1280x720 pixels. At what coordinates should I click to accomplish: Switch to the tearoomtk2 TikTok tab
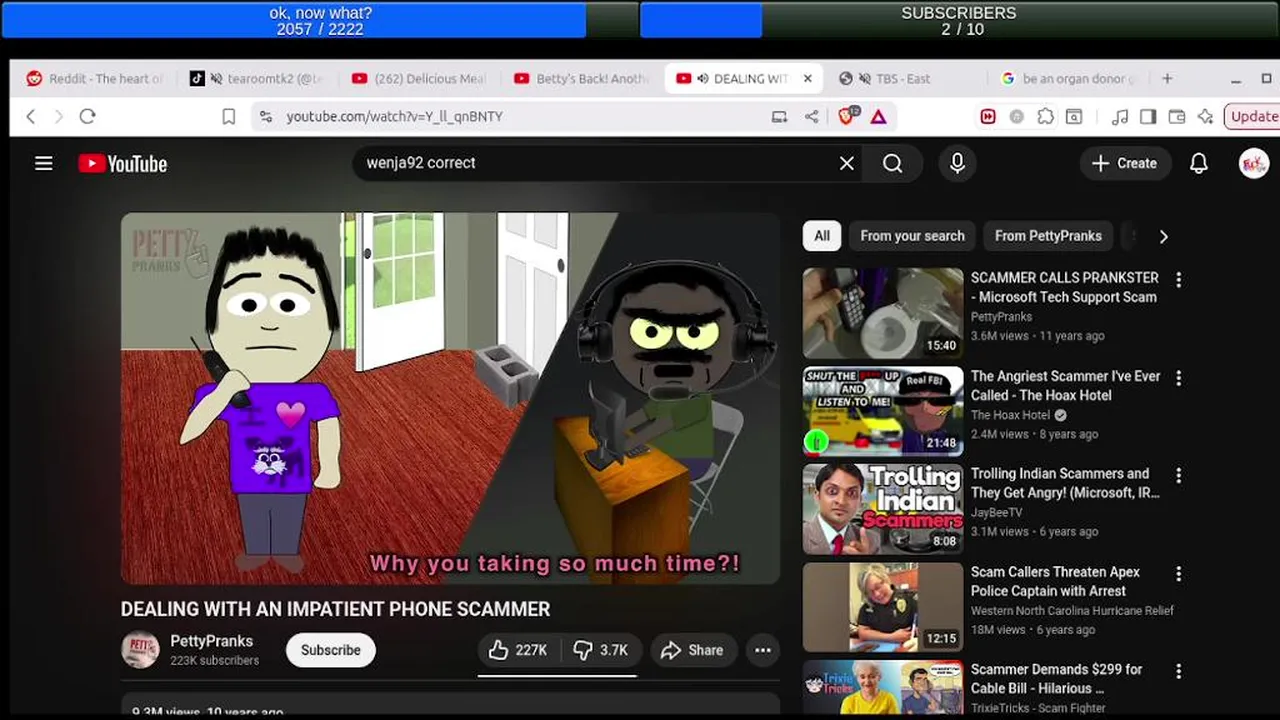(257, 78)
